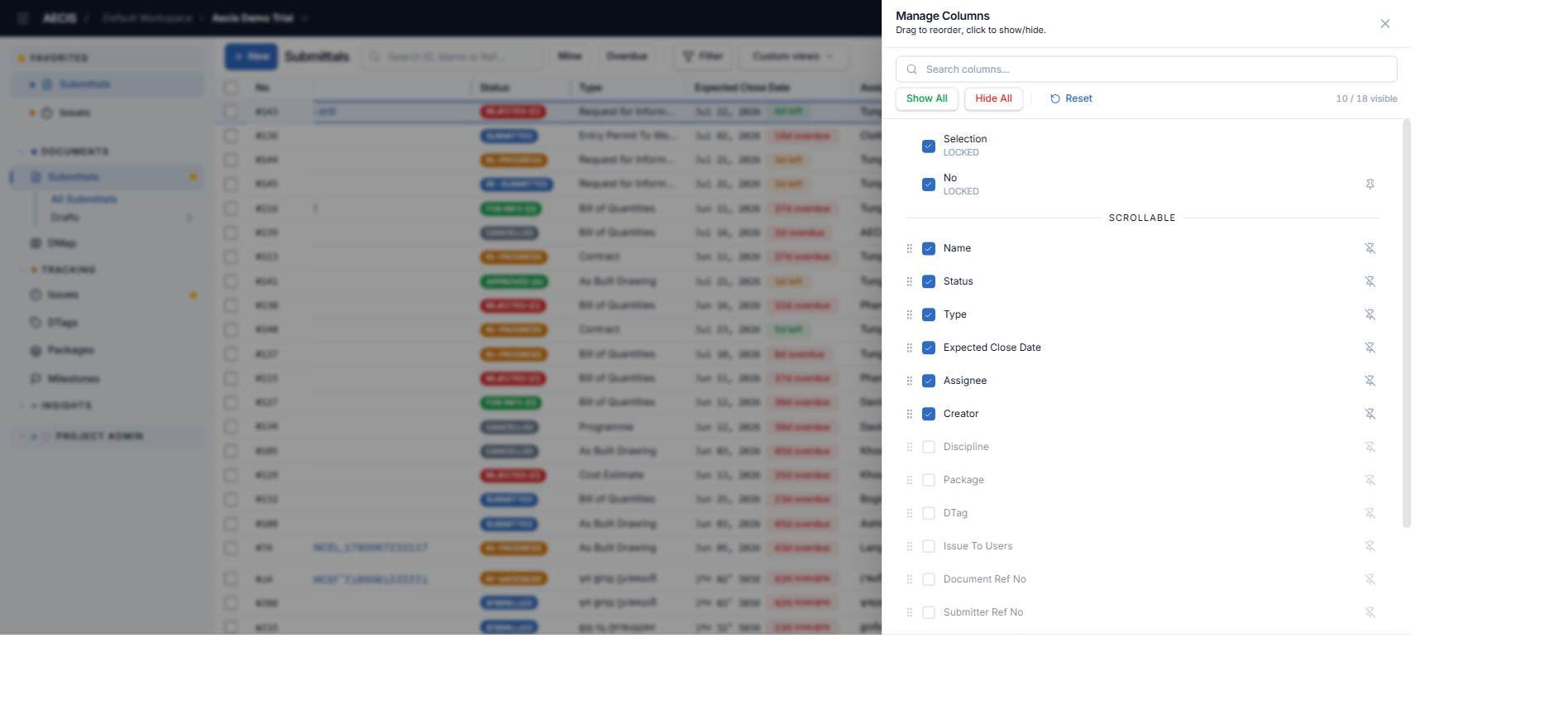1568x705 pixels.
Task: Click drag handle for Assignee column
Action: (x=909, y=381)
